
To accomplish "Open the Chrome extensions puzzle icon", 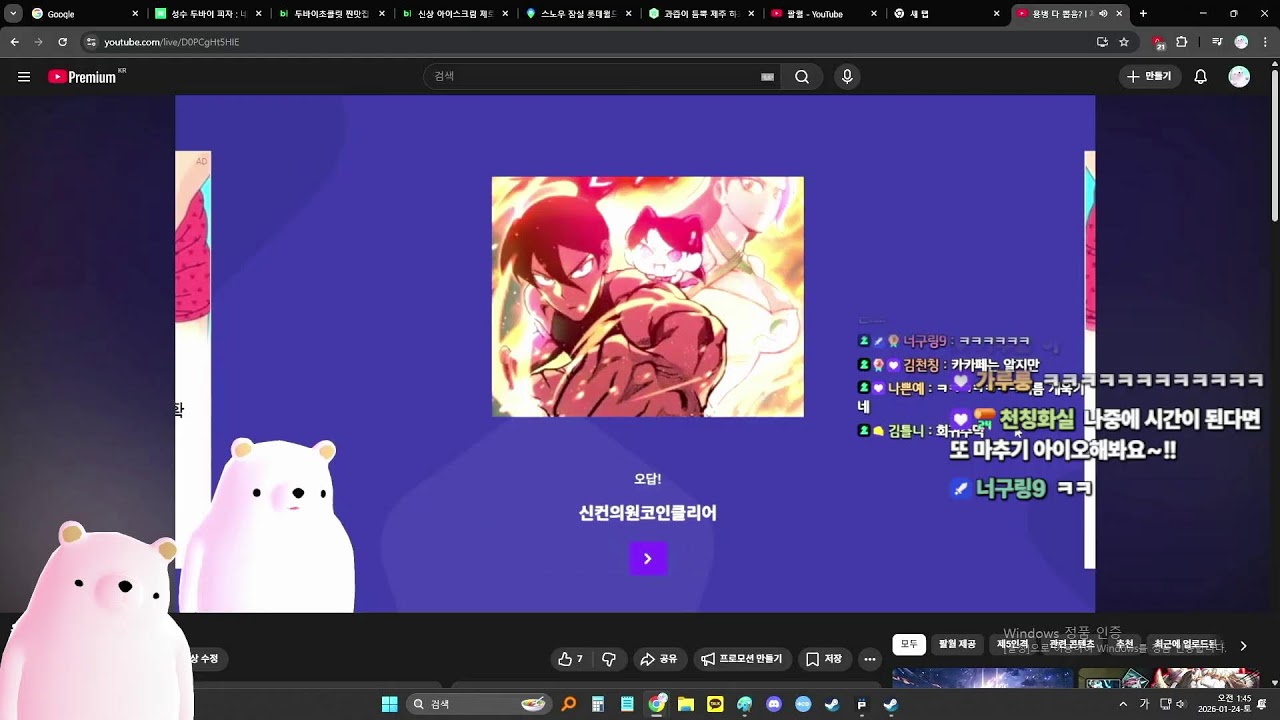I will 1181,42.
